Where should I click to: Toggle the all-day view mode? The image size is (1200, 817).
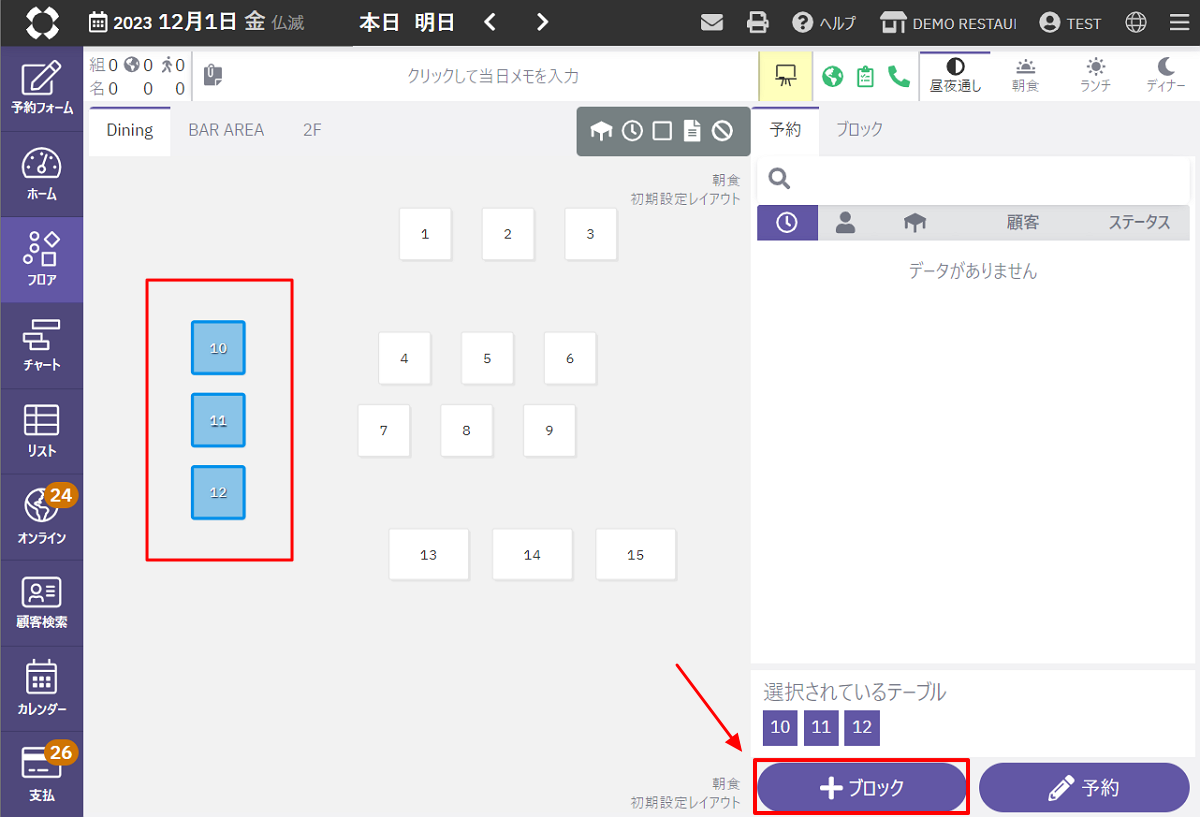[x=955, y=75]
